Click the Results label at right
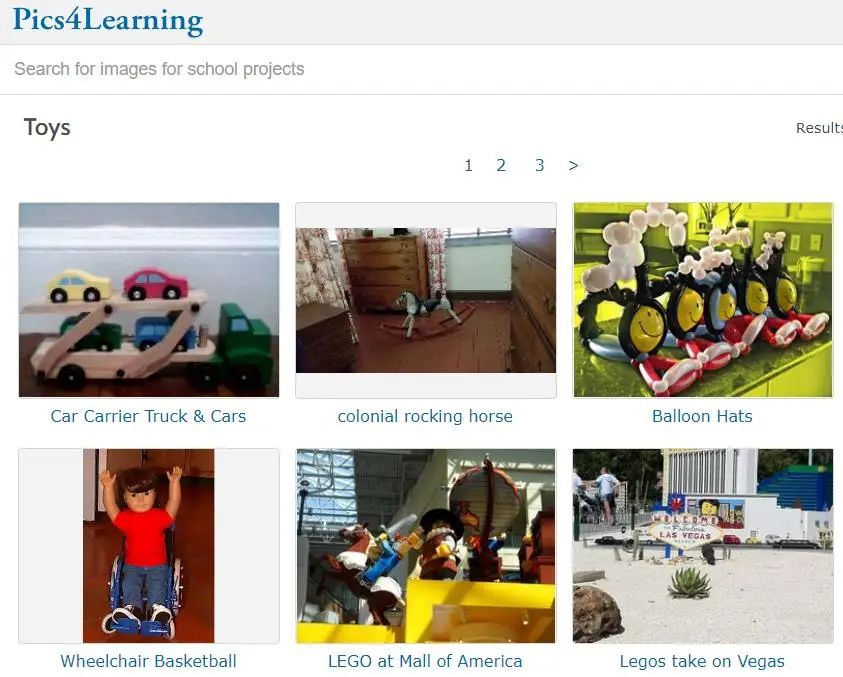 tap(819, 128)
